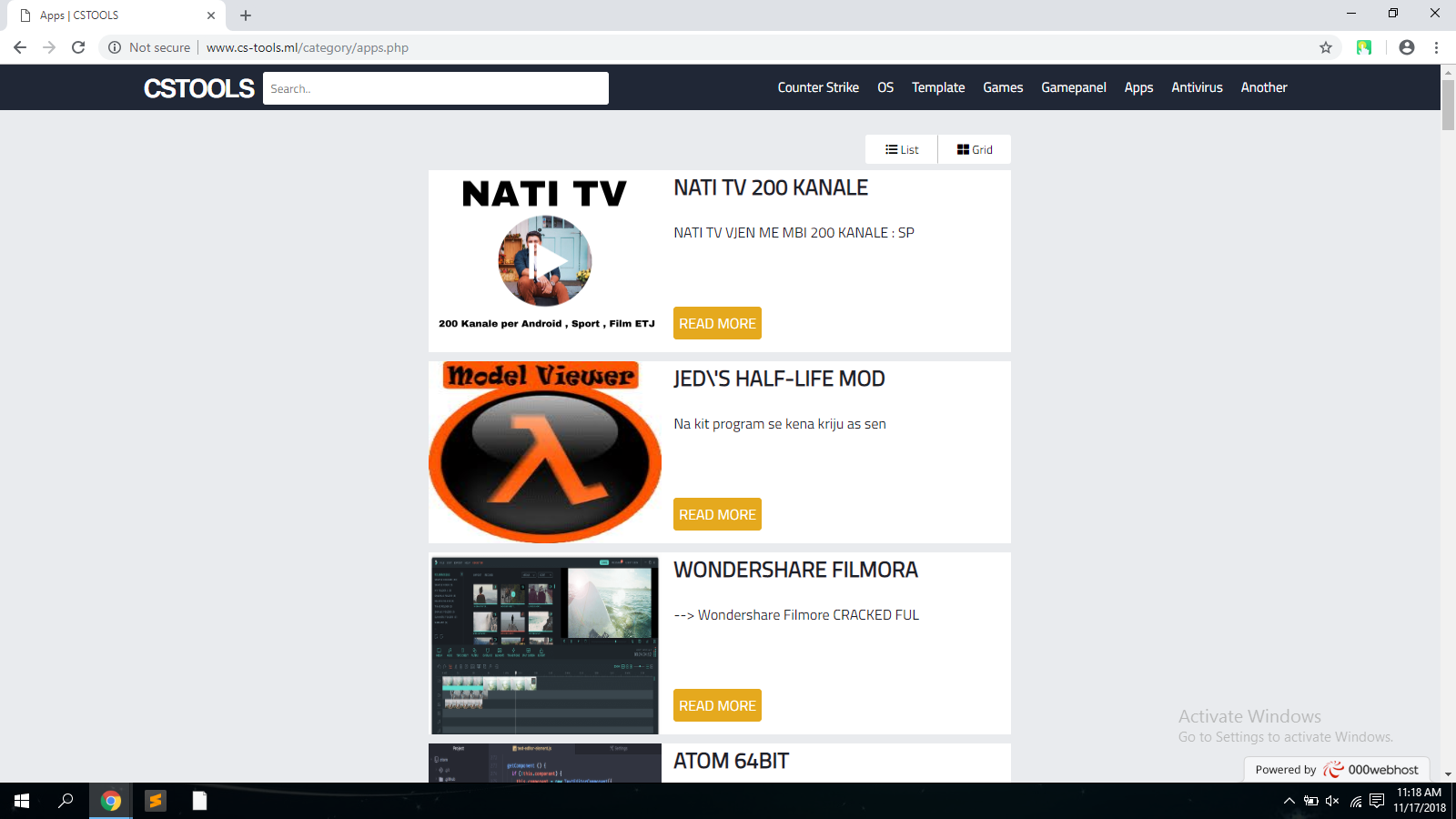This screenshot has height=819, width=1456.
Task: Open the Games category
Action: 1003,87
